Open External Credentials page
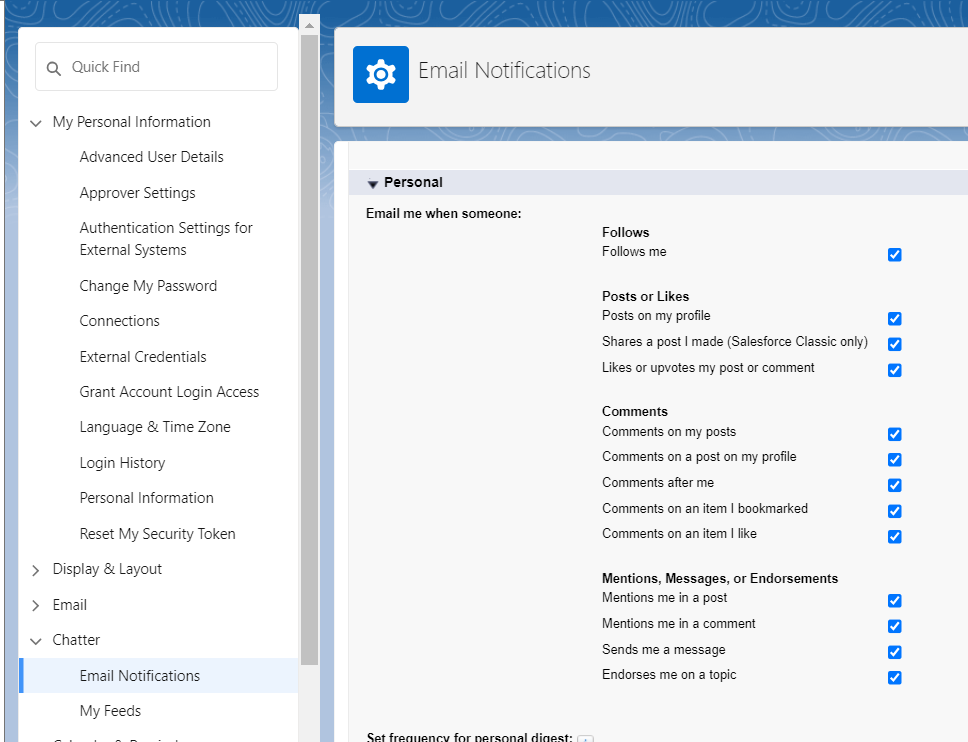The width and height of the screenshot is (968, 742). (143, 357)
